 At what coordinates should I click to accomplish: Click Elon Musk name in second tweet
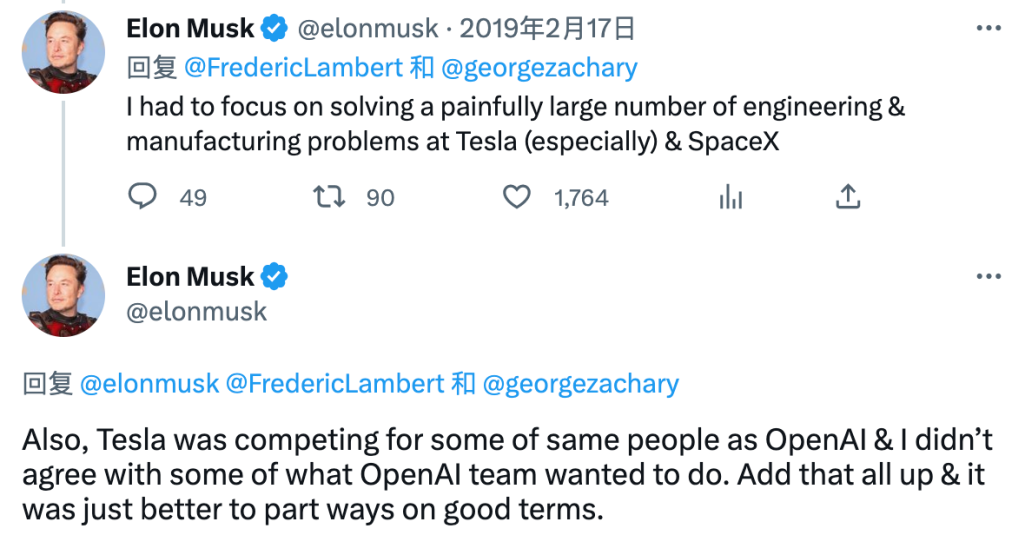[191, 275]
